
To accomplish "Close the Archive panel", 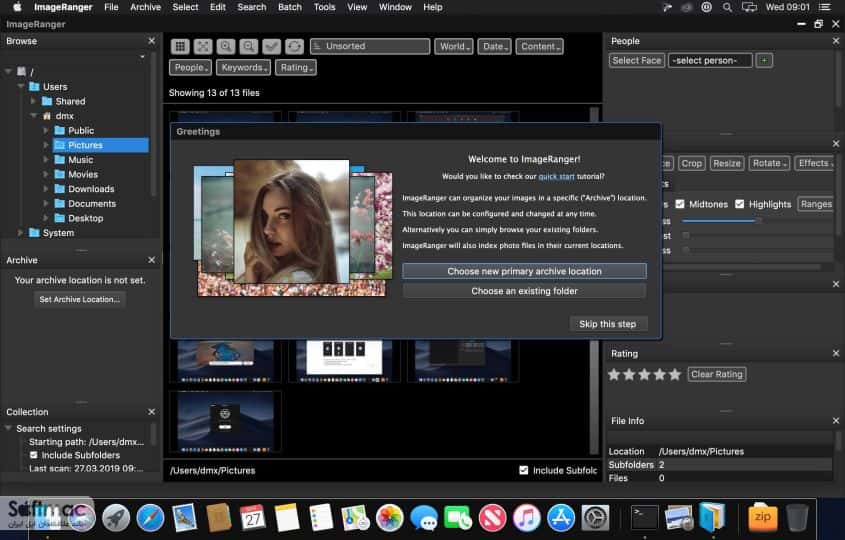I will pos(151,260).
